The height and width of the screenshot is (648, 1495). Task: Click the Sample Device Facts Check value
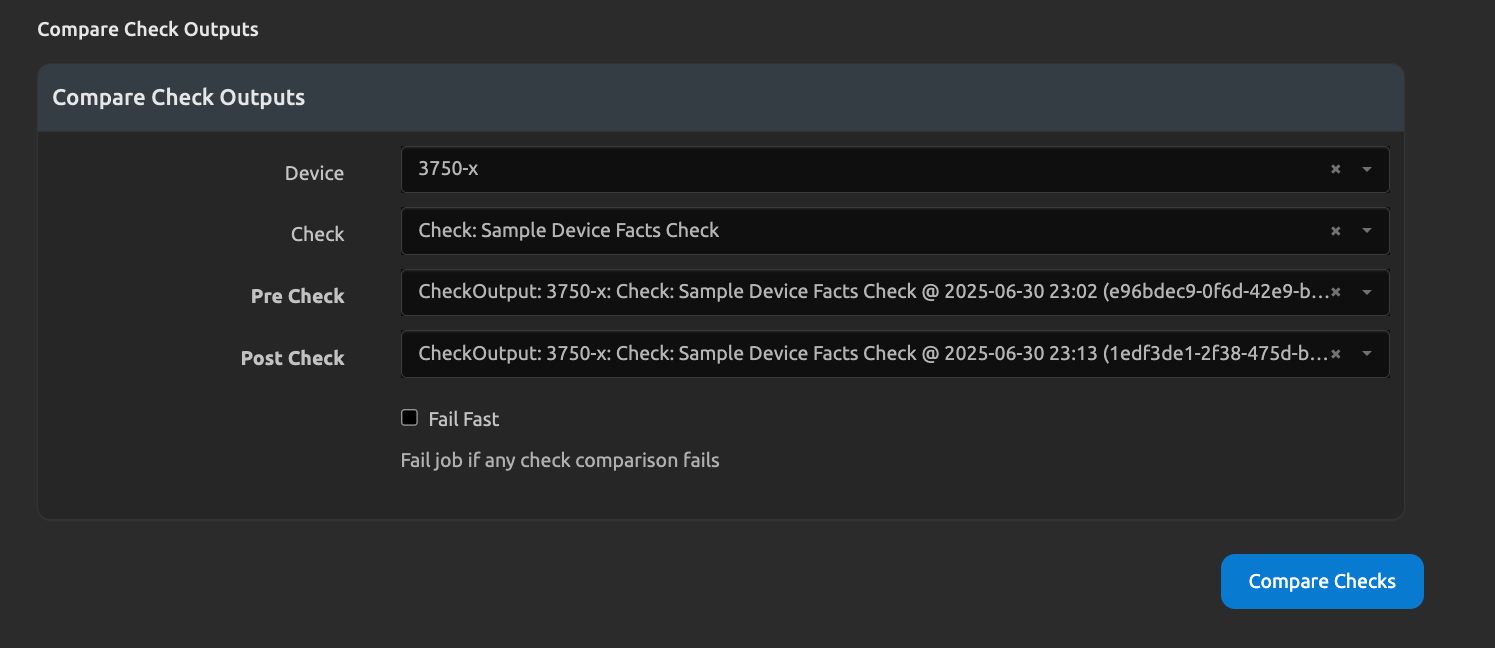coord(568,231)
